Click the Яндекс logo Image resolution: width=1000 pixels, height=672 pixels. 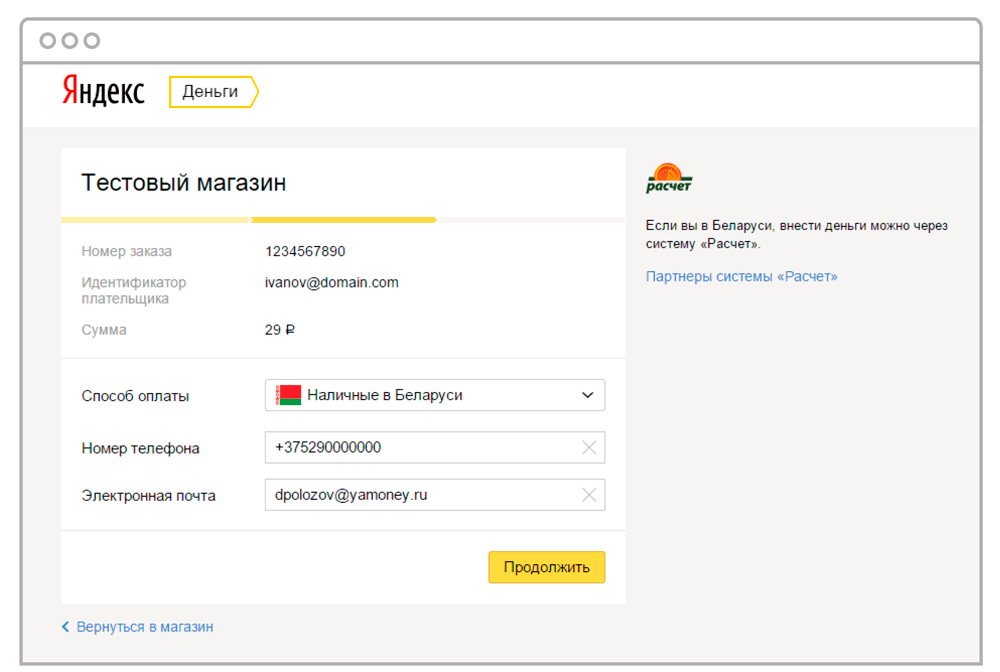103,91
